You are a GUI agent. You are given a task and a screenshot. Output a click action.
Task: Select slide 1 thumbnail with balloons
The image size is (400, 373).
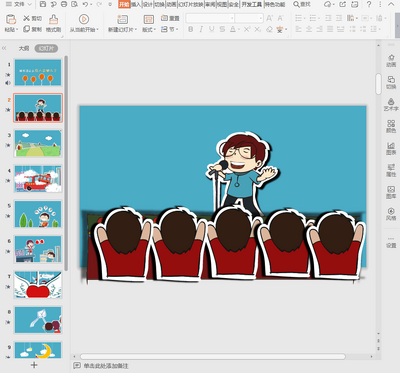(38, 73)
